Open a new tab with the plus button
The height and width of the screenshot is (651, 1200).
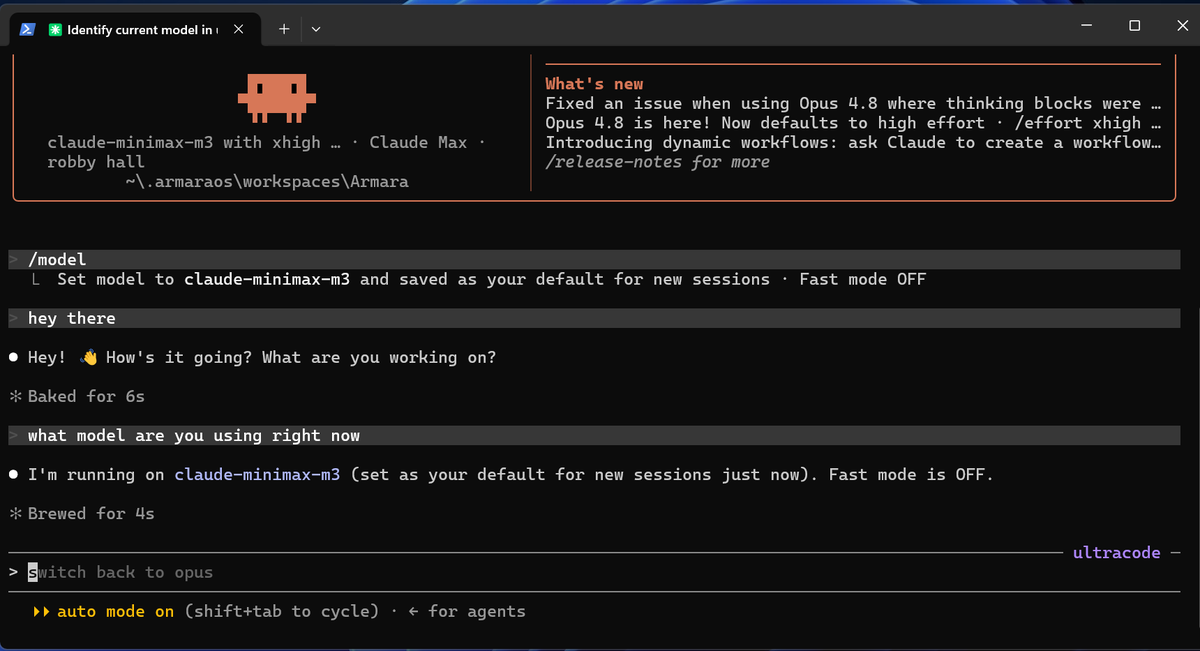pos(283,29)
